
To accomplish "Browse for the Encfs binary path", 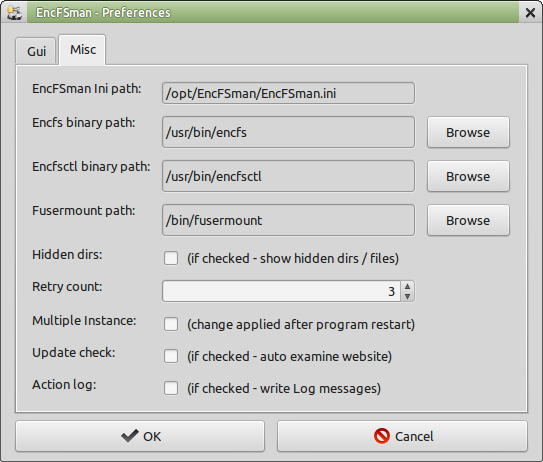I will [x=468, y=132].
